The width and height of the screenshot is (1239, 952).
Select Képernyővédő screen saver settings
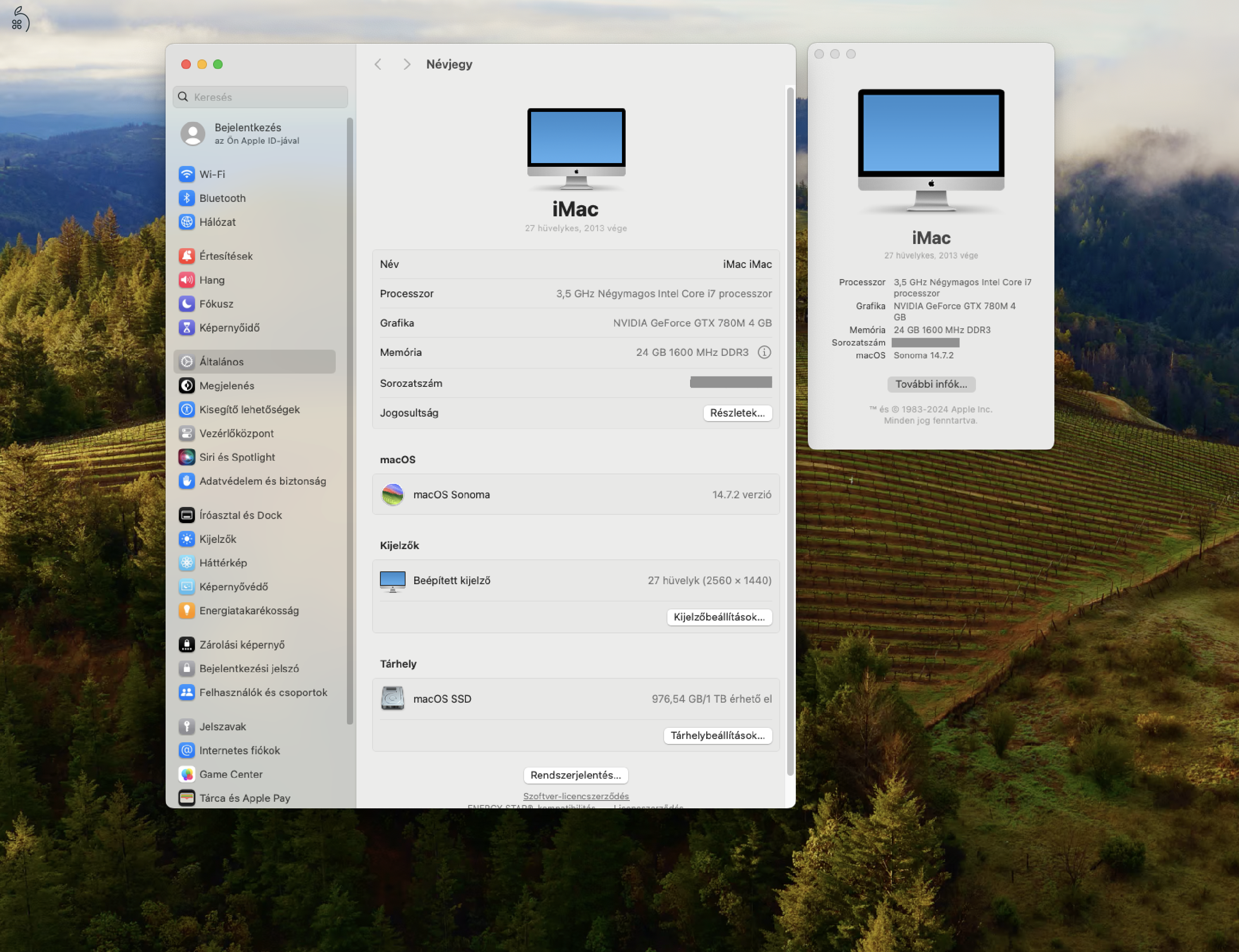pos(254,587)
